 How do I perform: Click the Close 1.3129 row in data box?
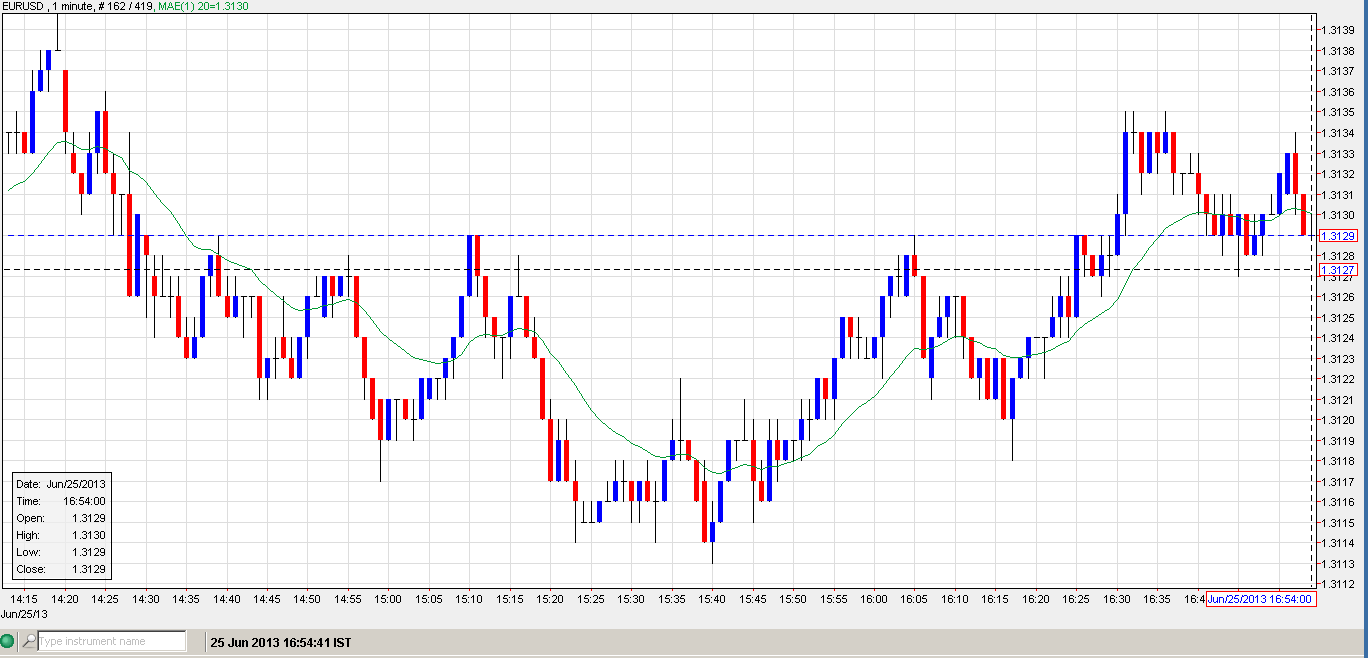click(61, 569)
